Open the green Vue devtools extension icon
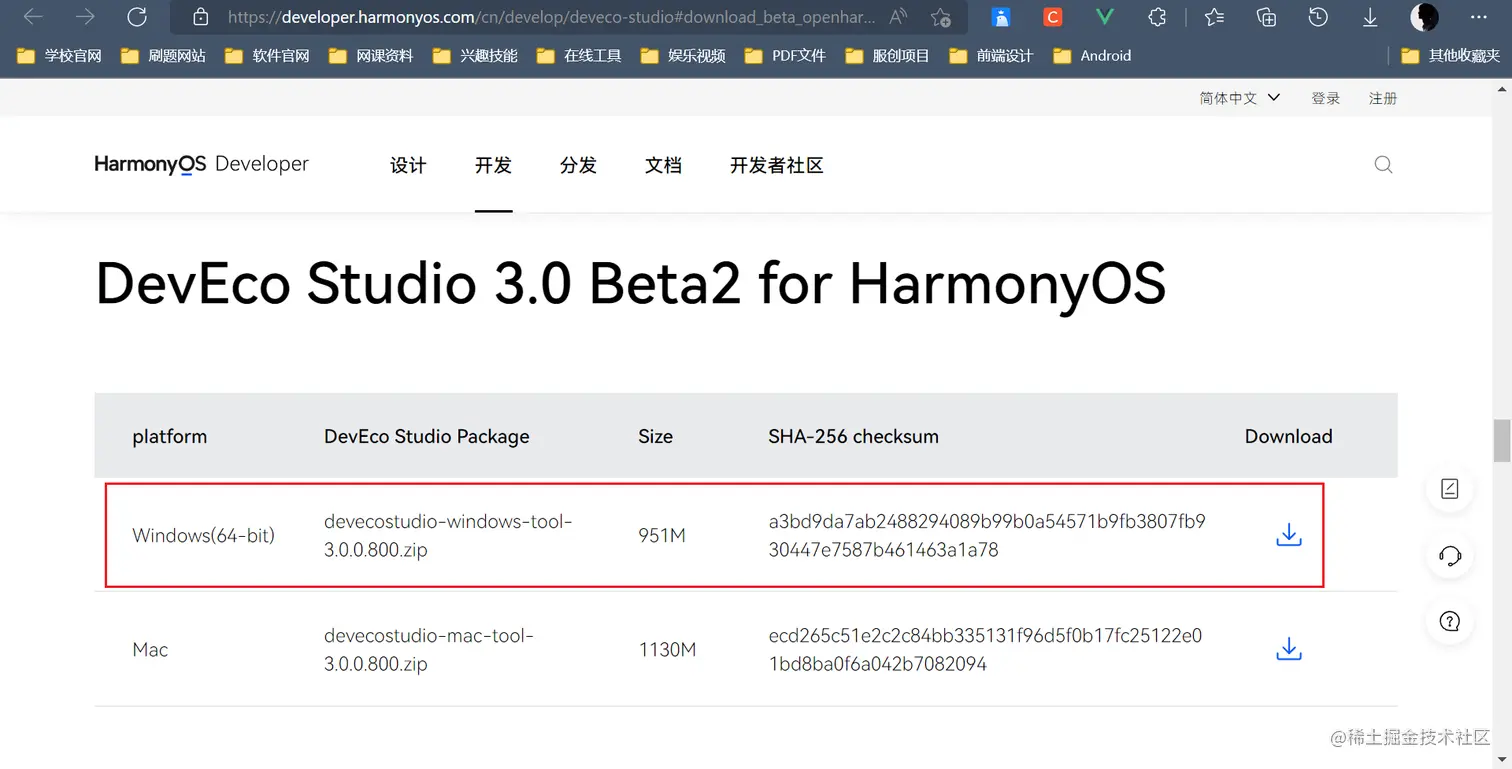Screen dimensions: 1512x769 click(x=1105, y=17)
